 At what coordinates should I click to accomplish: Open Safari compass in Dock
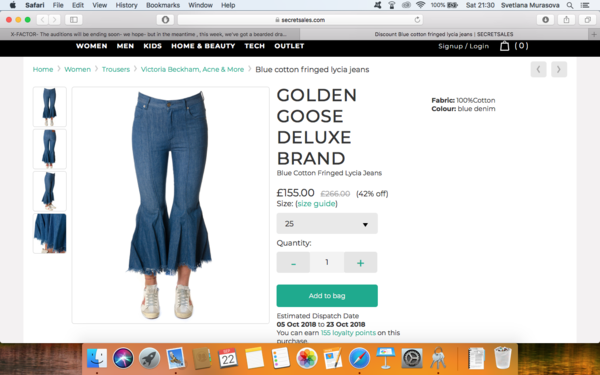(359, 358)
